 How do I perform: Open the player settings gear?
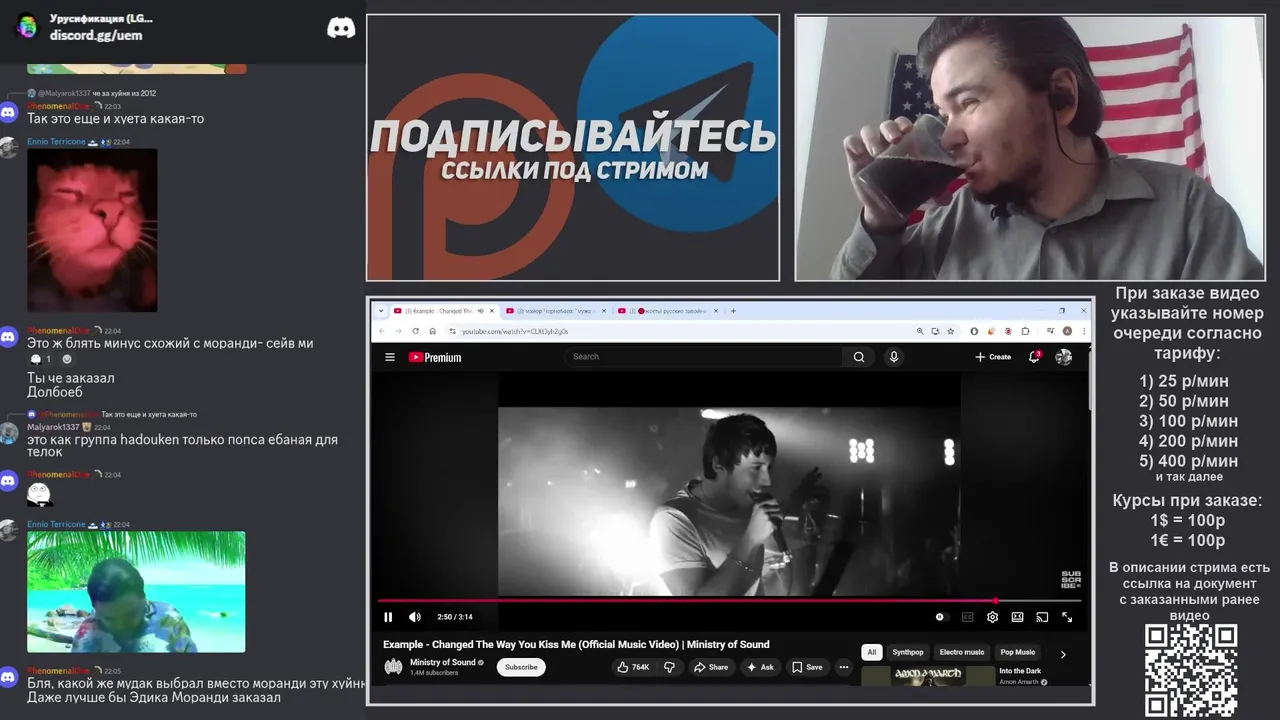992,617
